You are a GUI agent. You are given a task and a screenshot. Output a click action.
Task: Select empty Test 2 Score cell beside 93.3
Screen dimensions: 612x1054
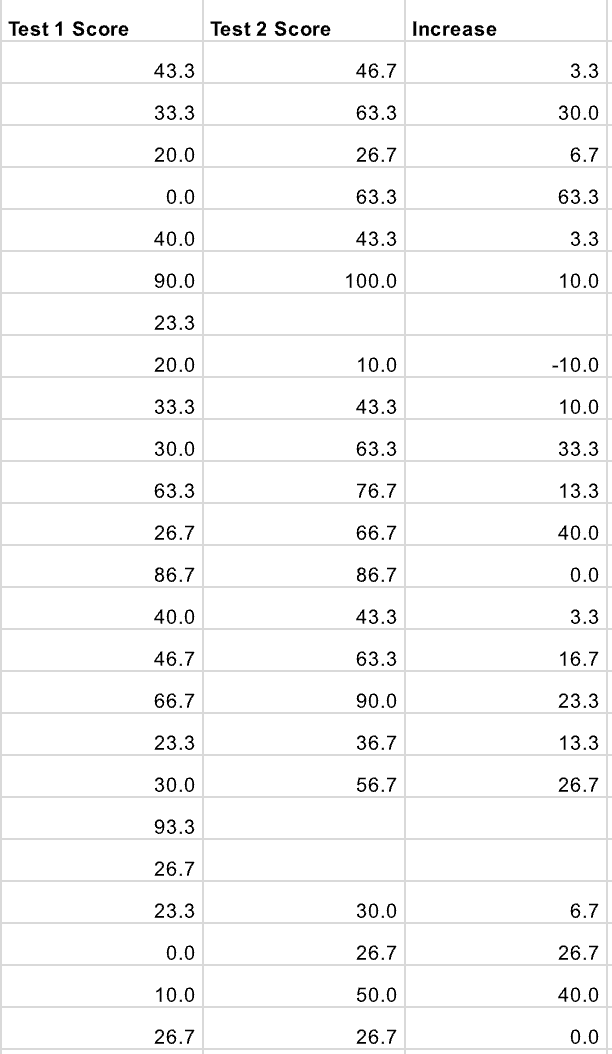pyautogui.click(x=305, y=827)
